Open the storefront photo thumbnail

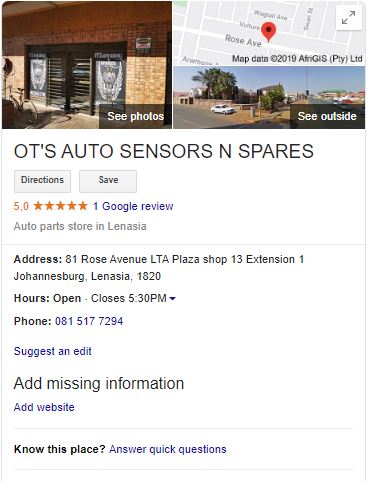87,65
